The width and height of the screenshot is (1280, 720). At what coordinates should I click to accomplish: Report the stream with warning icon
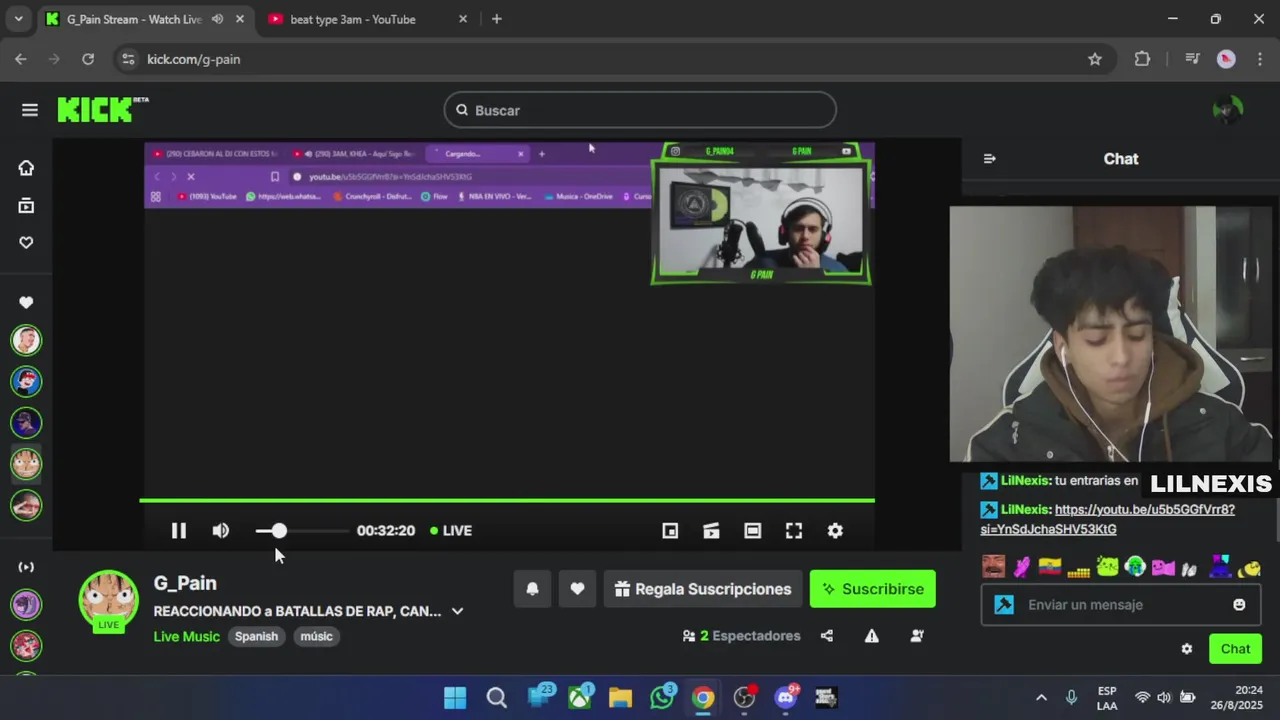click(x=872, y=636)
